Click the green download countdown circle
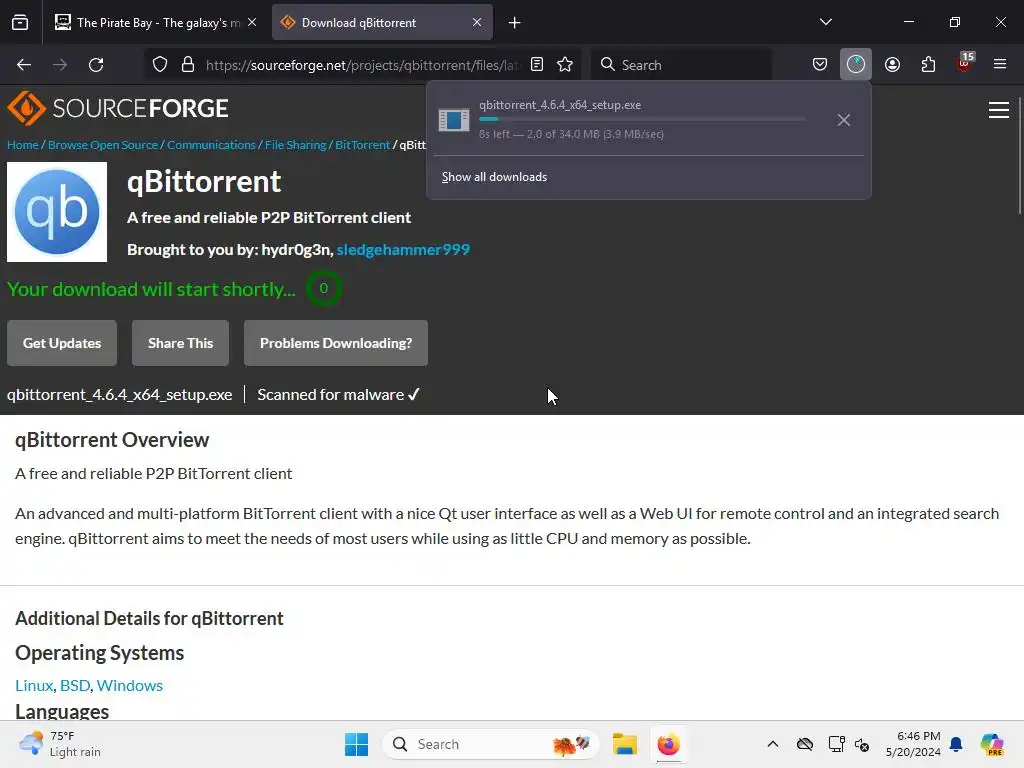This screenshot has width=1024, height=768. click(323, 288)
